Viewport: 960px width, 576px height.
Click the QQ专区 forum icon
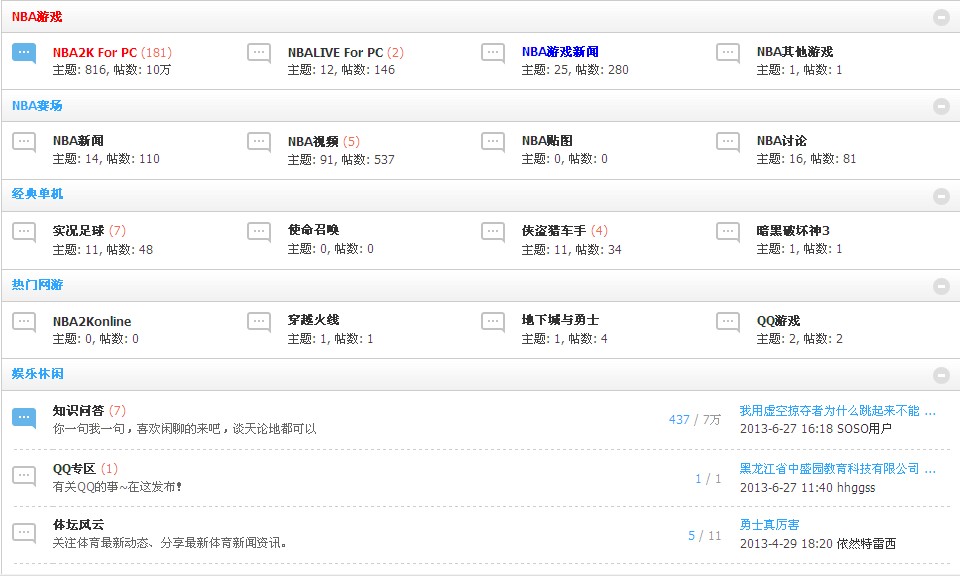tap(24, 476)
